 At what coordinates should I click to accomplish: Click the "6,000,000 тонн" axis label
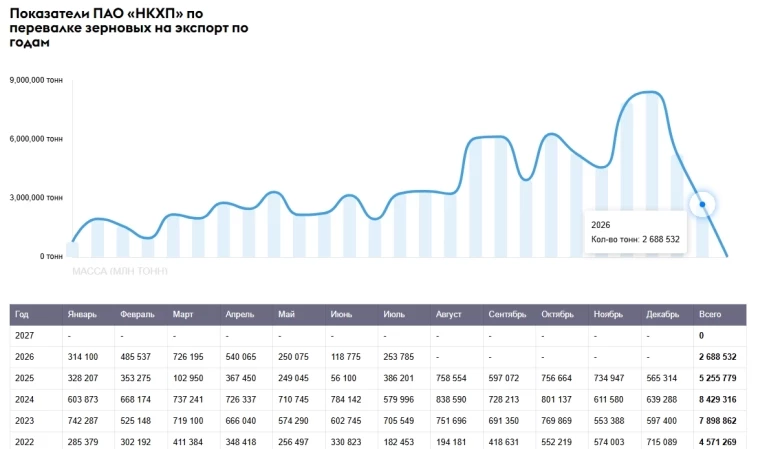pyautogui.click(x=36, y=139)
